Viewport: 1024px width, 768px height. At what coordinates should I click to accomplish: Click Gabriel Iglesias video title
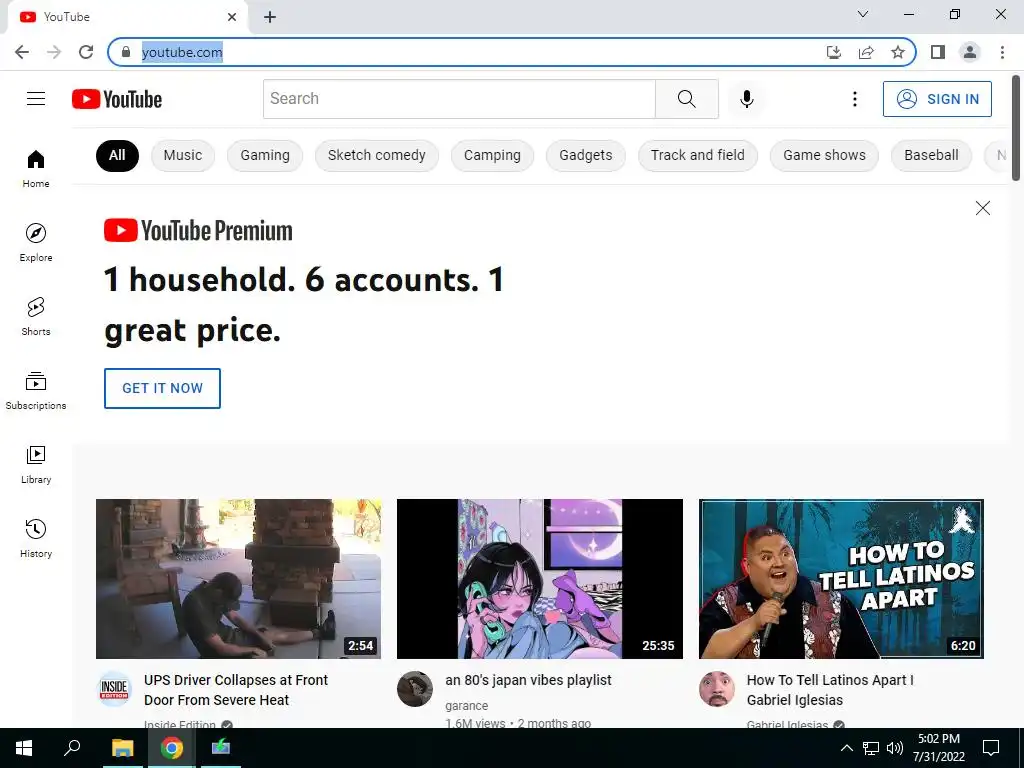point(830,690)
